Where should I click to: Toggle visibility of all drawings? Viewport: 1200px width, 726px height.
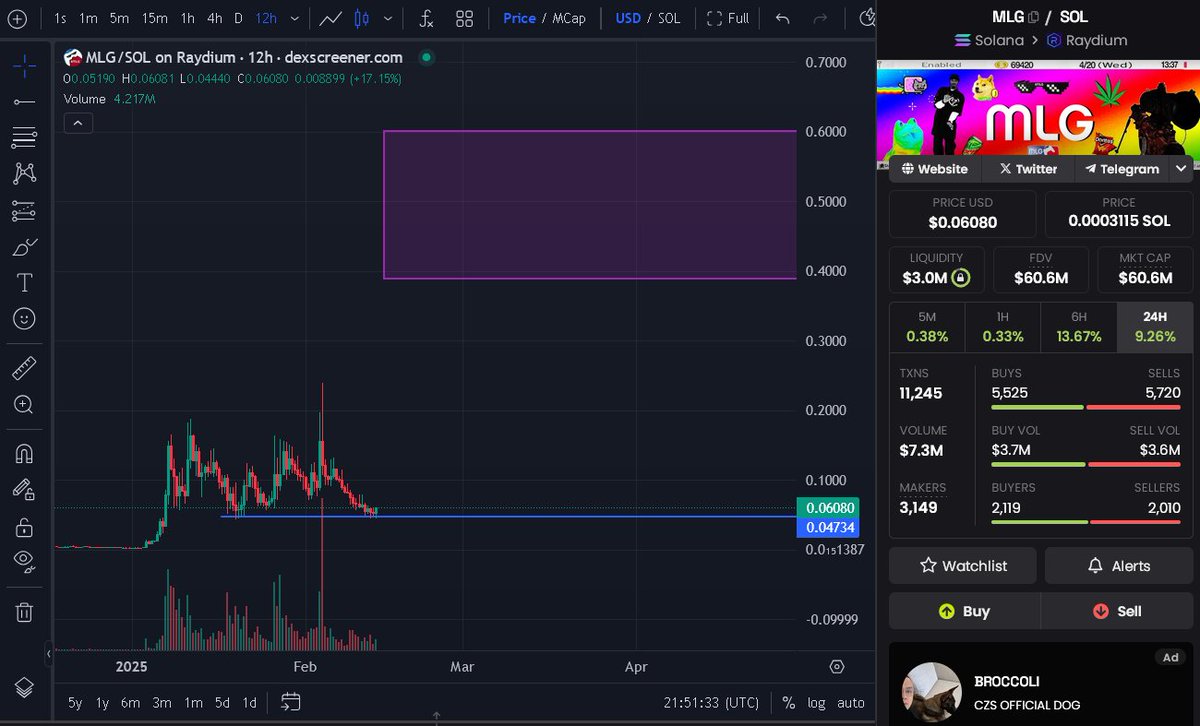click(24, 562)
